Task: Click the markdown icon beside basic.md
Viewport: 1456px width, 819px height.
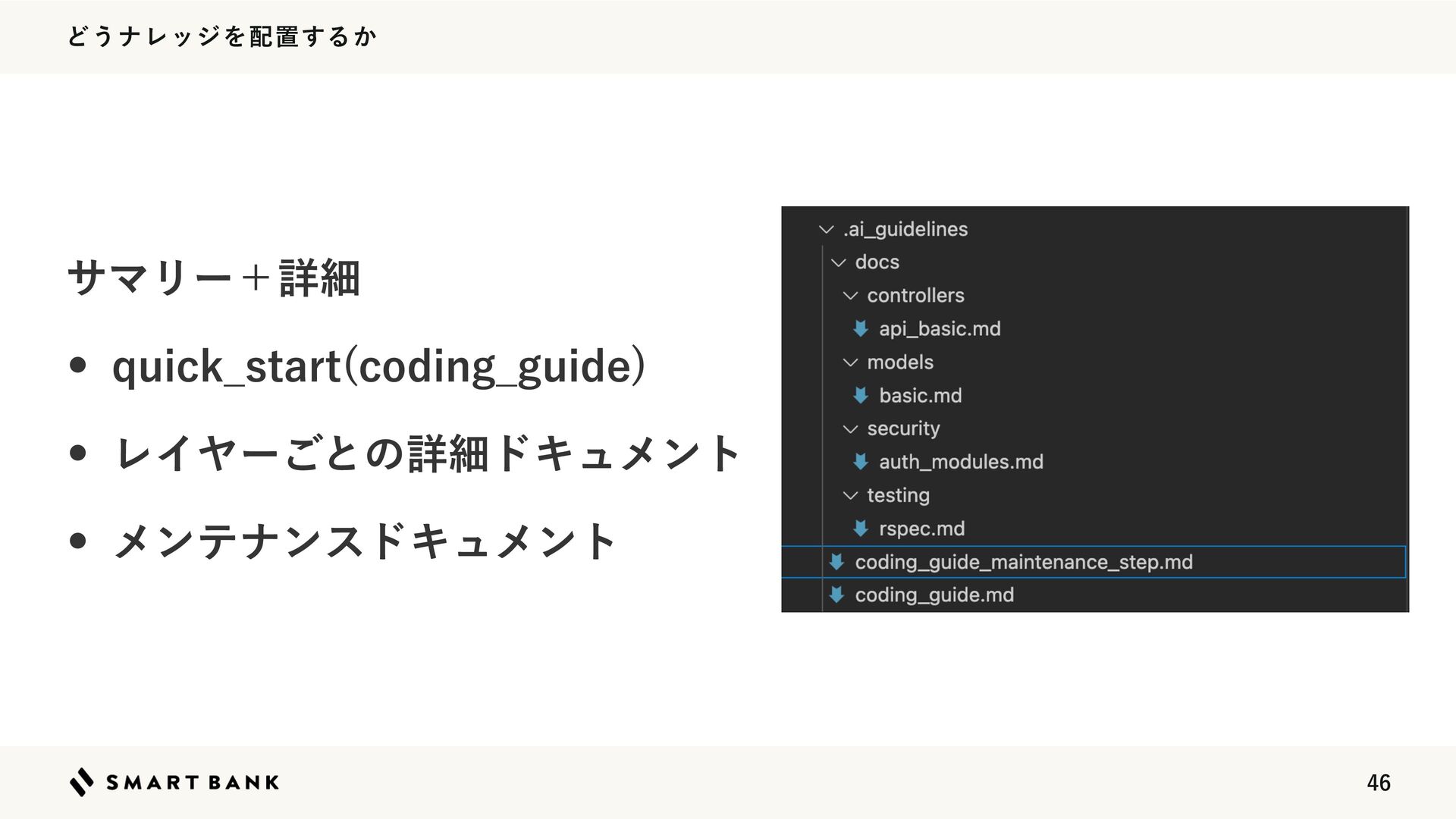Action: (860, 395)
